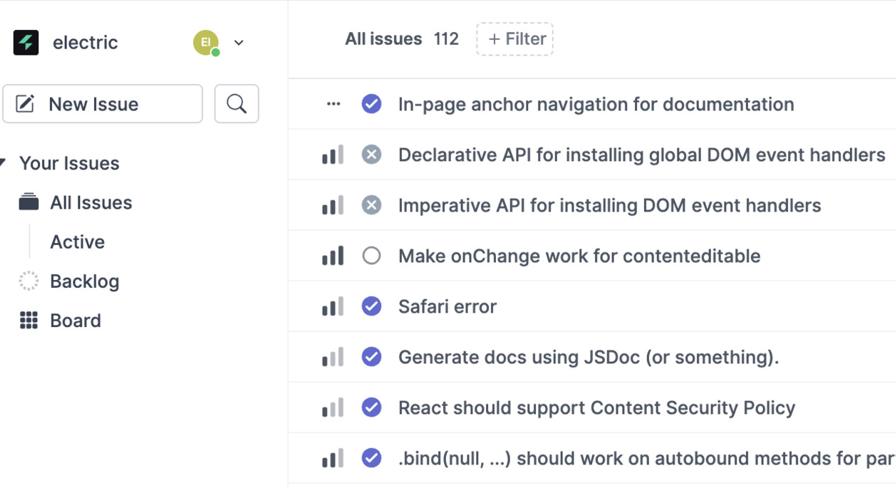The width and height of the screenshot is (896, 488).
Task: Click priority icon for Content Security Policy issue
Action: coord(333,408)
